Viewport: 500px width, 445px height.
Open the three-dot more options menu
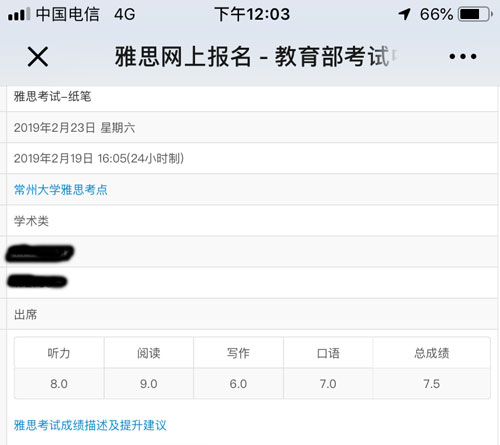coord(463,56)
